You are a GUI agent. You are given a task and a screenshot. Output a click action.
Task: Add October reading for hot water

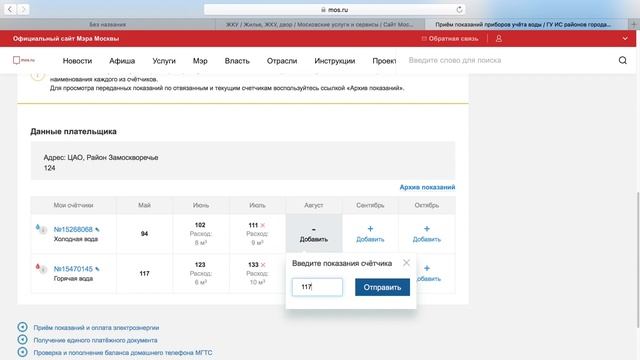(x=427, y=273)
